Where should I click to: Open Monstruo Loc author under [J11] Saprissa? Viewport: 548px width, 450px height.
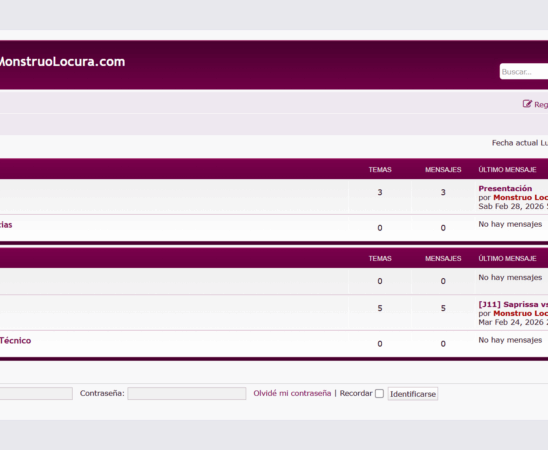[520, 313]
